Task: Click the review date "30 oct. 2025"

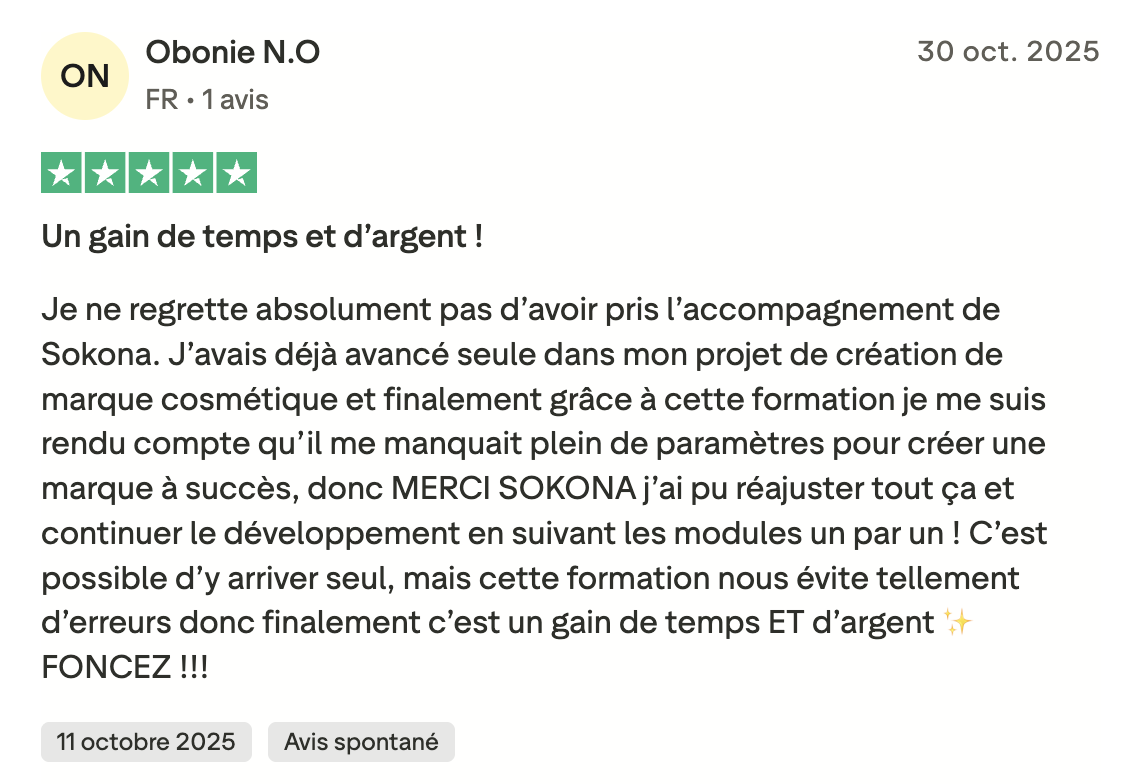Action: [x=1008, y=51]
